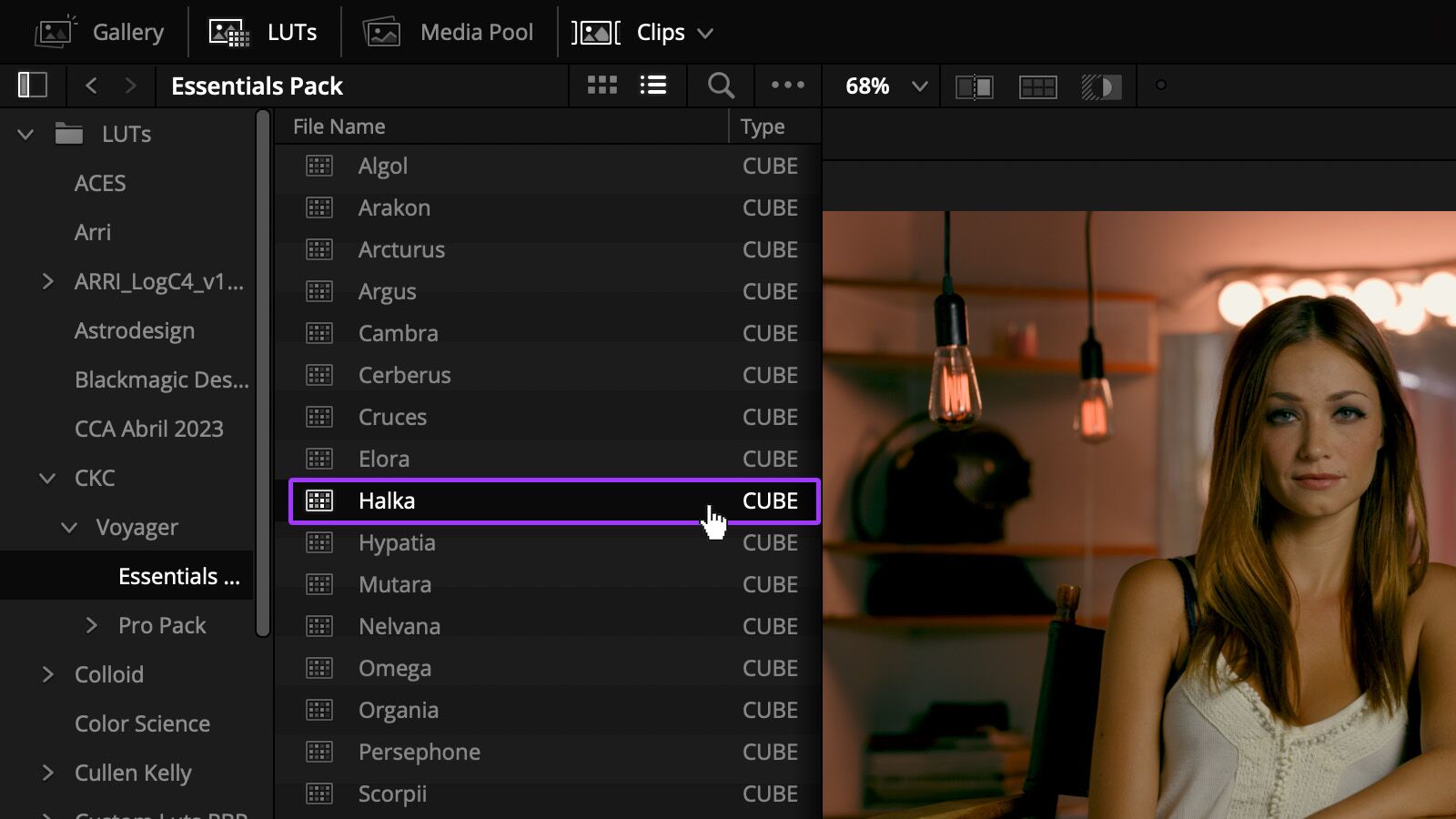Viewport: 1456px width, 819px height.
Task: Open the LUT search magnifier
Action: 721,86
